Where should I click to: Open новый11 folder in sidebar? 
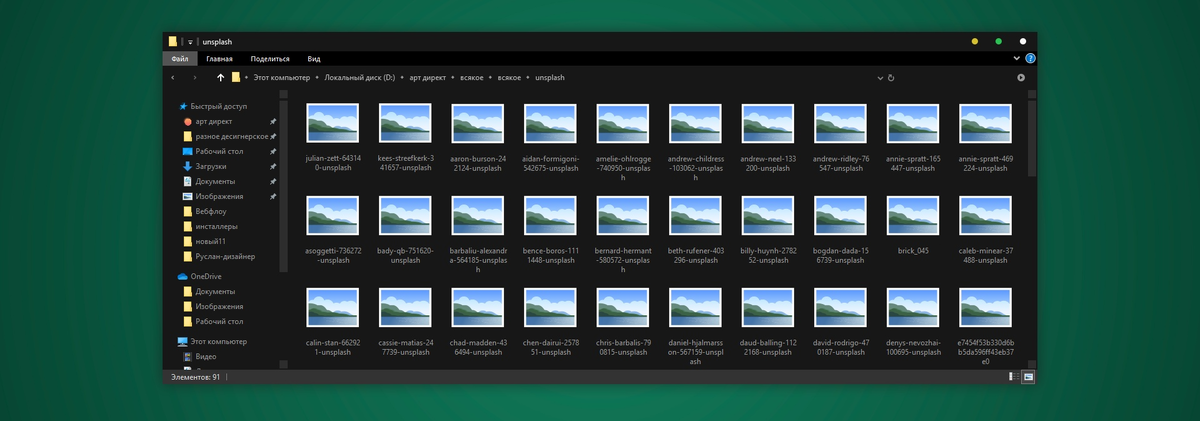[x=205, y=241]
